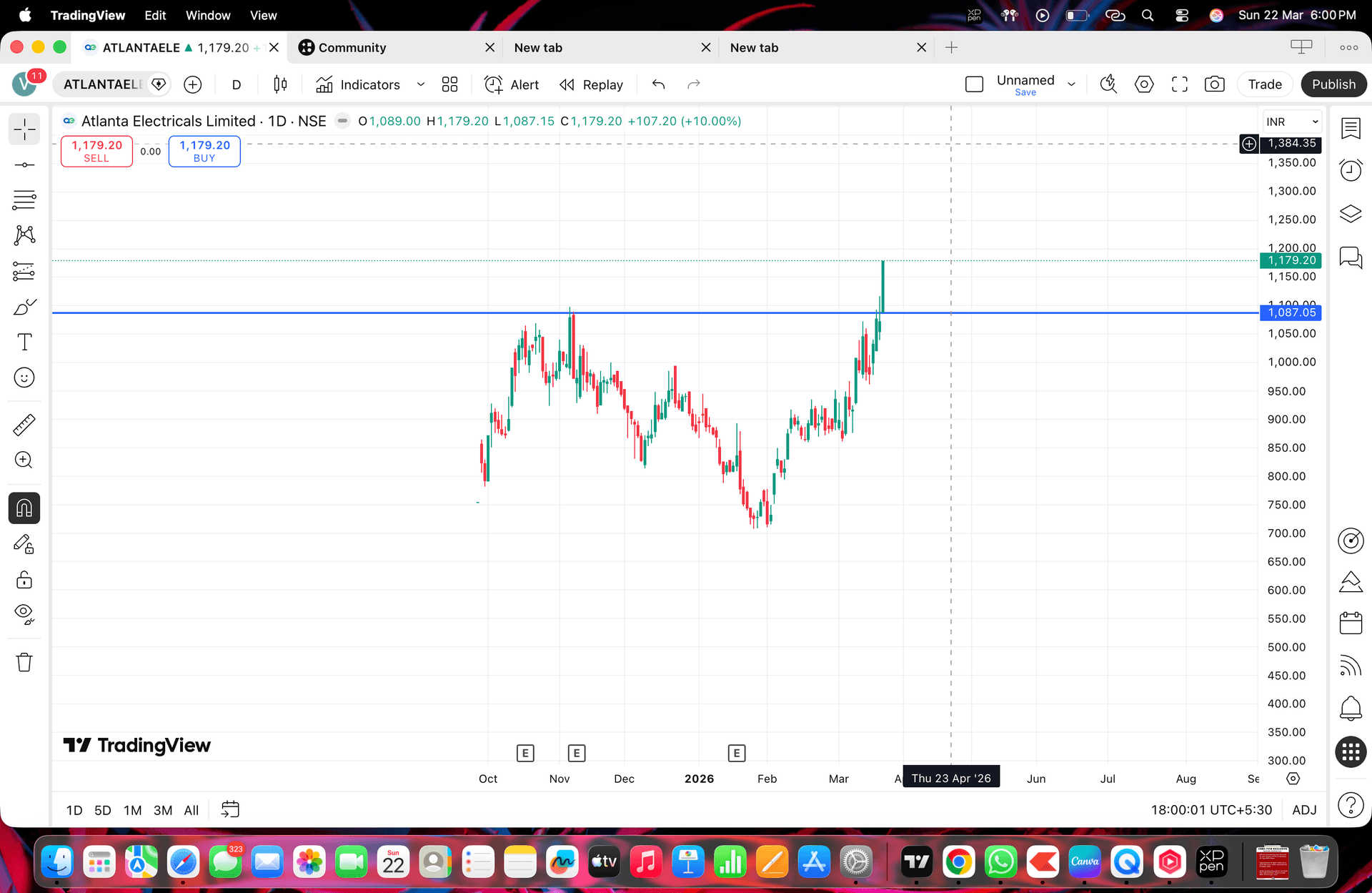Viewport: 1372px width, 893px height.
Task: Remove drawings with the trash icon
Action: click(x=24, y=662)
